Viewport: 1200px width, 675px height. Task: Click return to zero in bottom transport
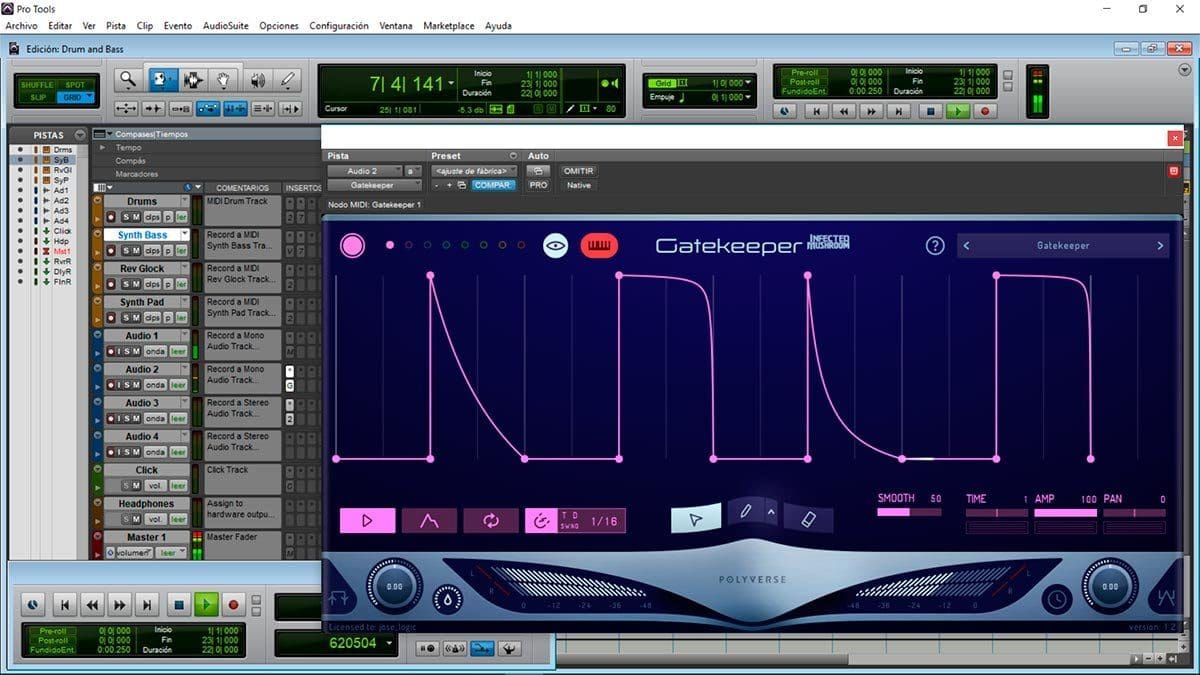click(64, 604)
